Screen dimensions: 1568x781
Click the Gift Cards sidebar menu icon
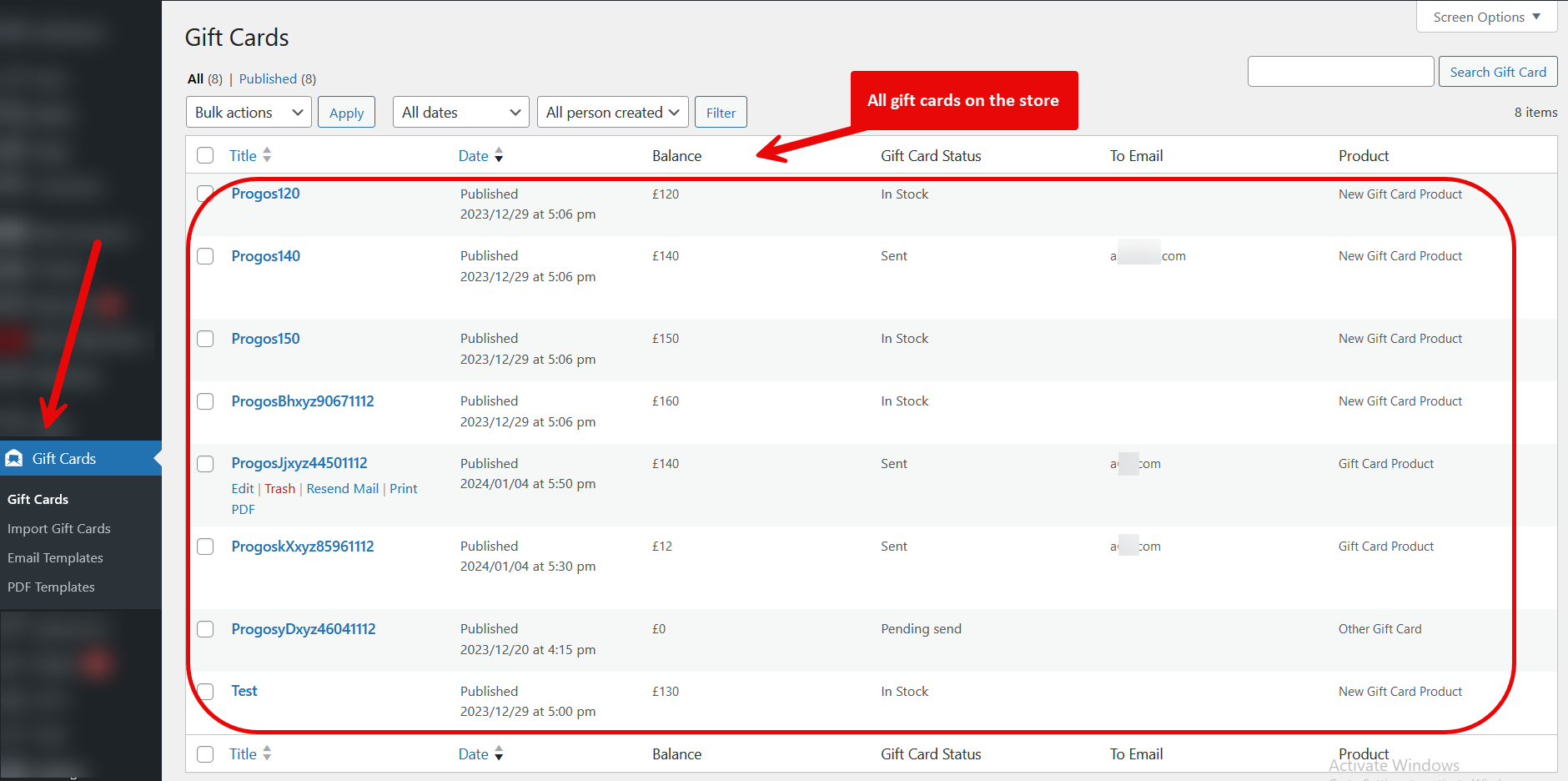coord(14,458)
